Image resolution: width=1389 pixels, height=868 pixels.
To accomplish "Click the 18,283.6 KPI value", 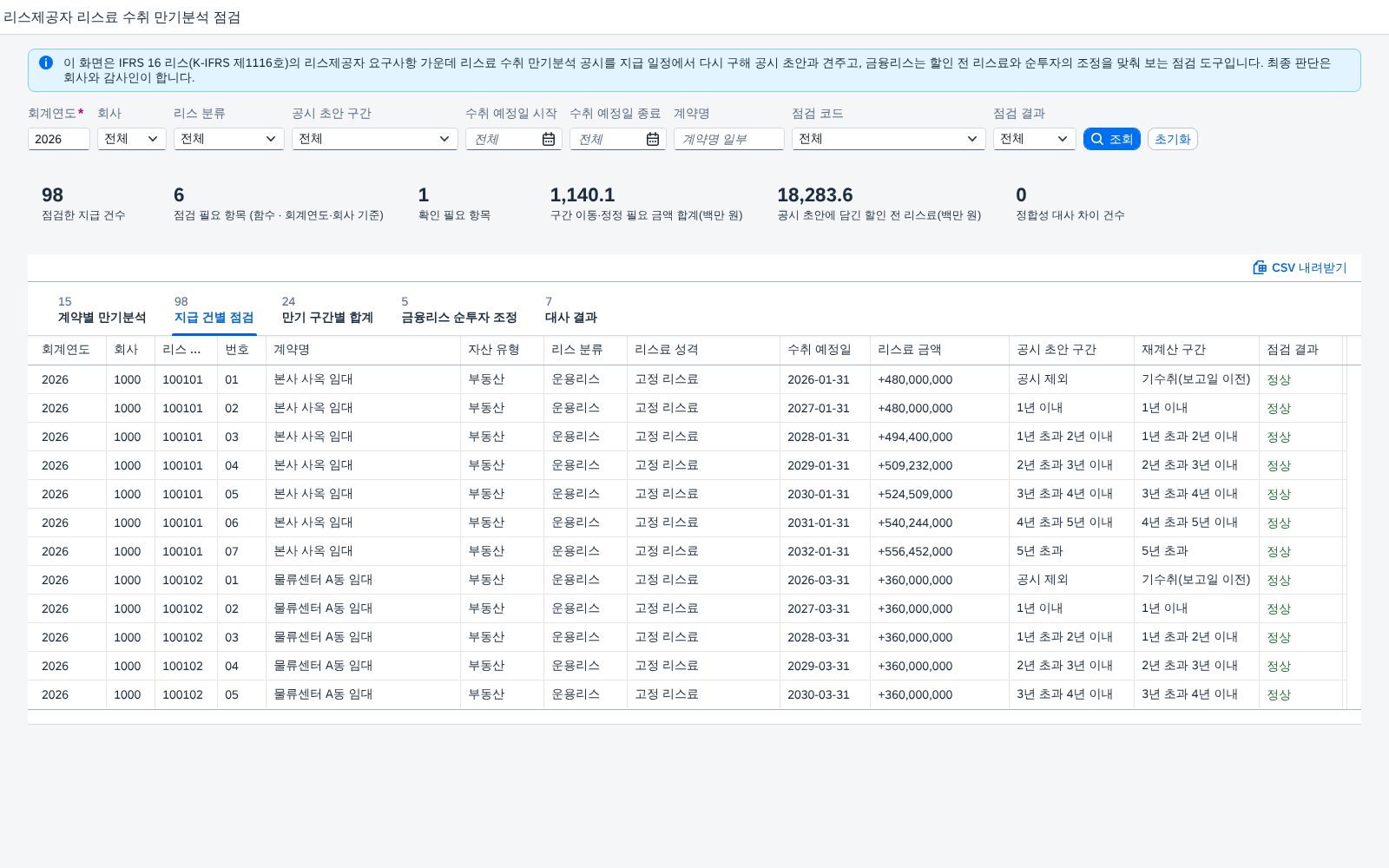I will 815,195.
